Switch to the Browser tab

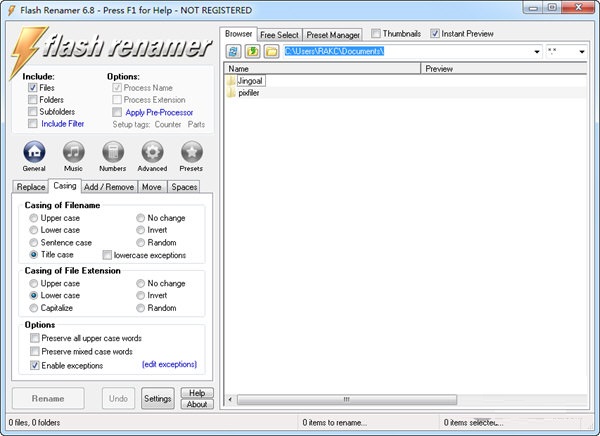(238, 34)
